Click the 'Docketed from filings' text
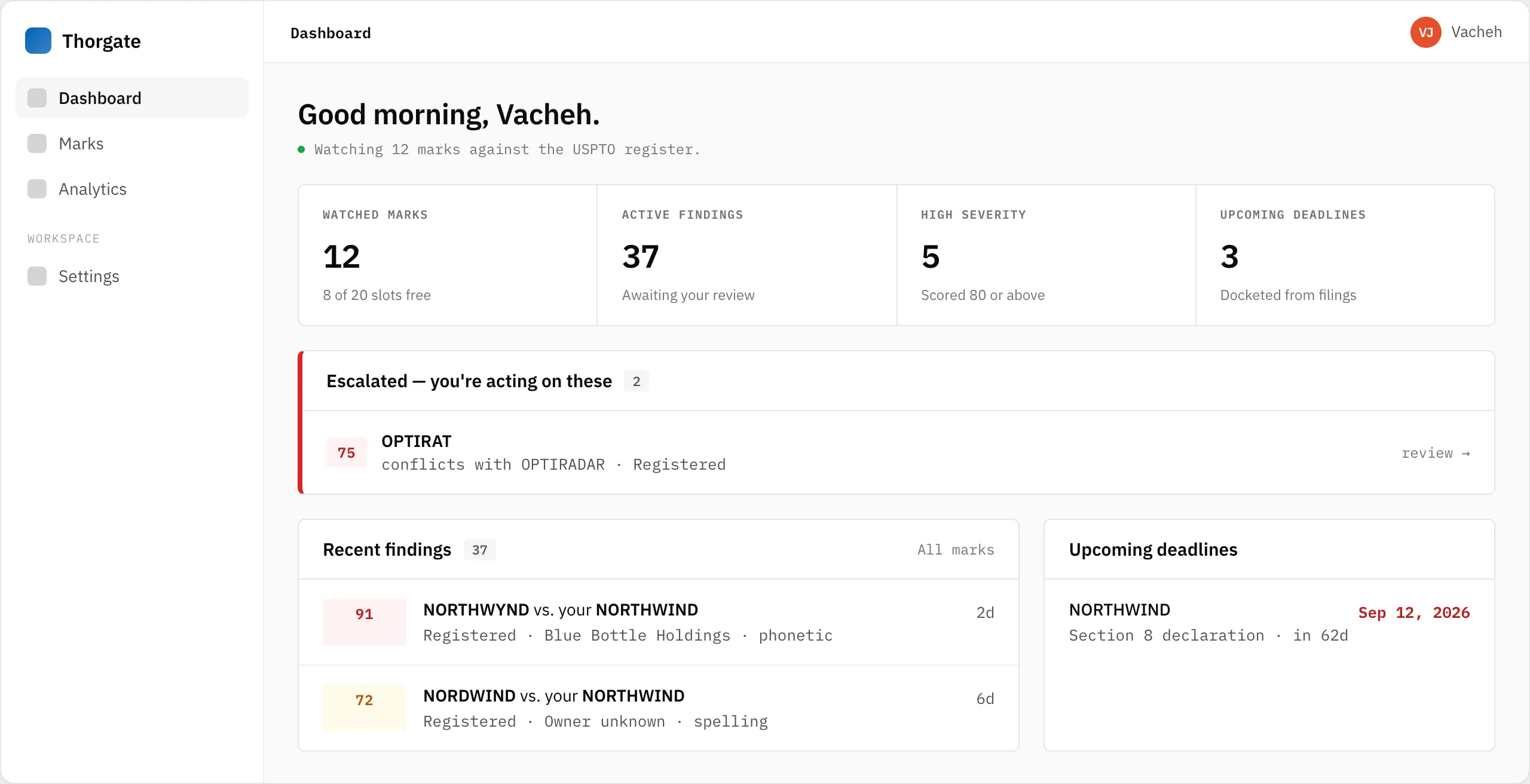 pos(1288,295)
